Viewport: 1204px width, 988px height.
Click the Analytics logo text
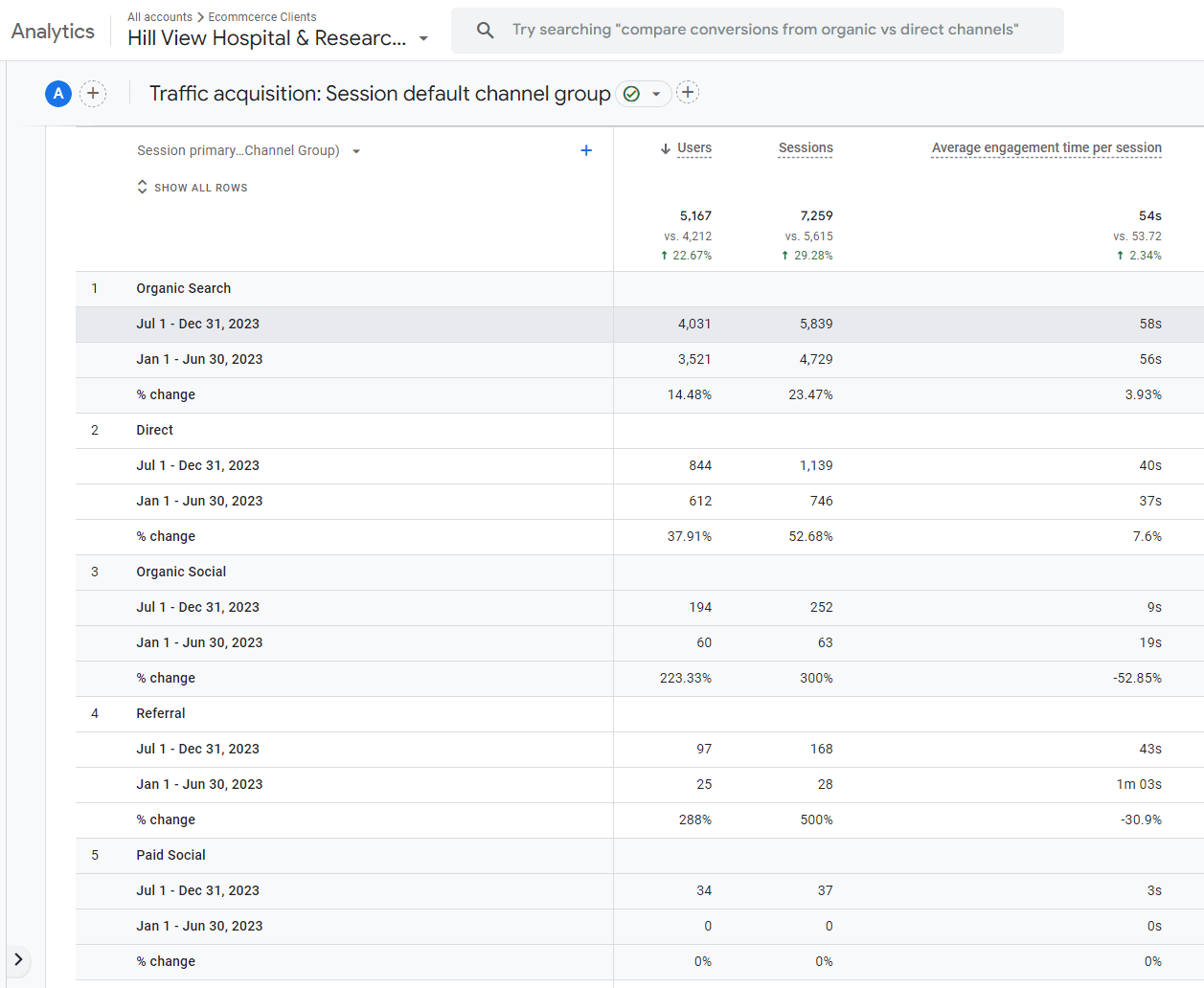click(53, 32)
